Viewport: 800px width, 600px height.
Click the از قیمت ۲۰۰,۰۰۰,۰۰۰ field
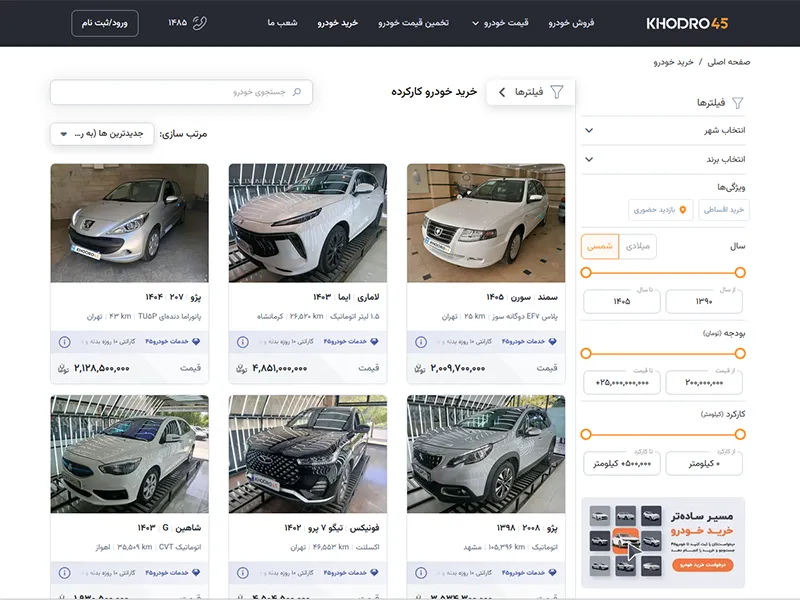coord(704,383)
